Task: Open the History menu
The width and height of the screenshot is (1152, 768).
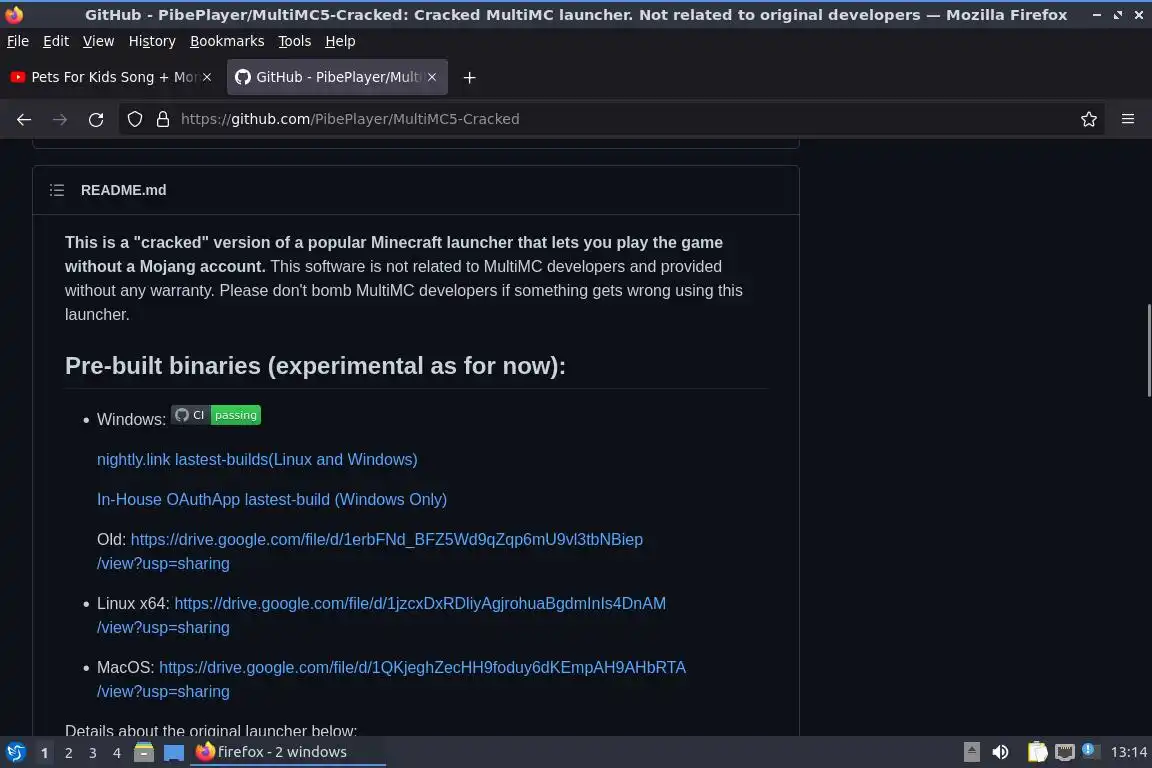Action: [x=152, y=41]
